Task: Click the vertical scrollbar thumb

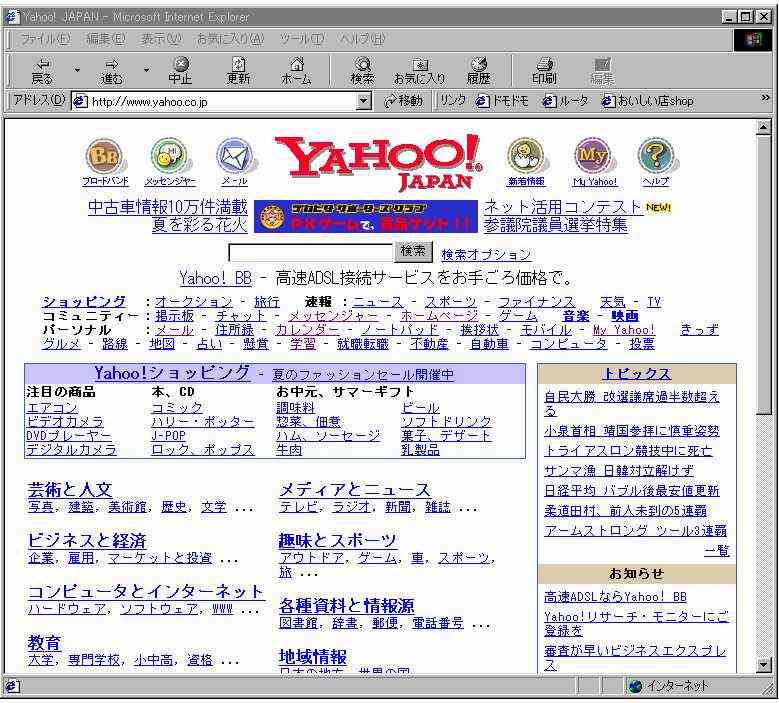Action: 764,274
